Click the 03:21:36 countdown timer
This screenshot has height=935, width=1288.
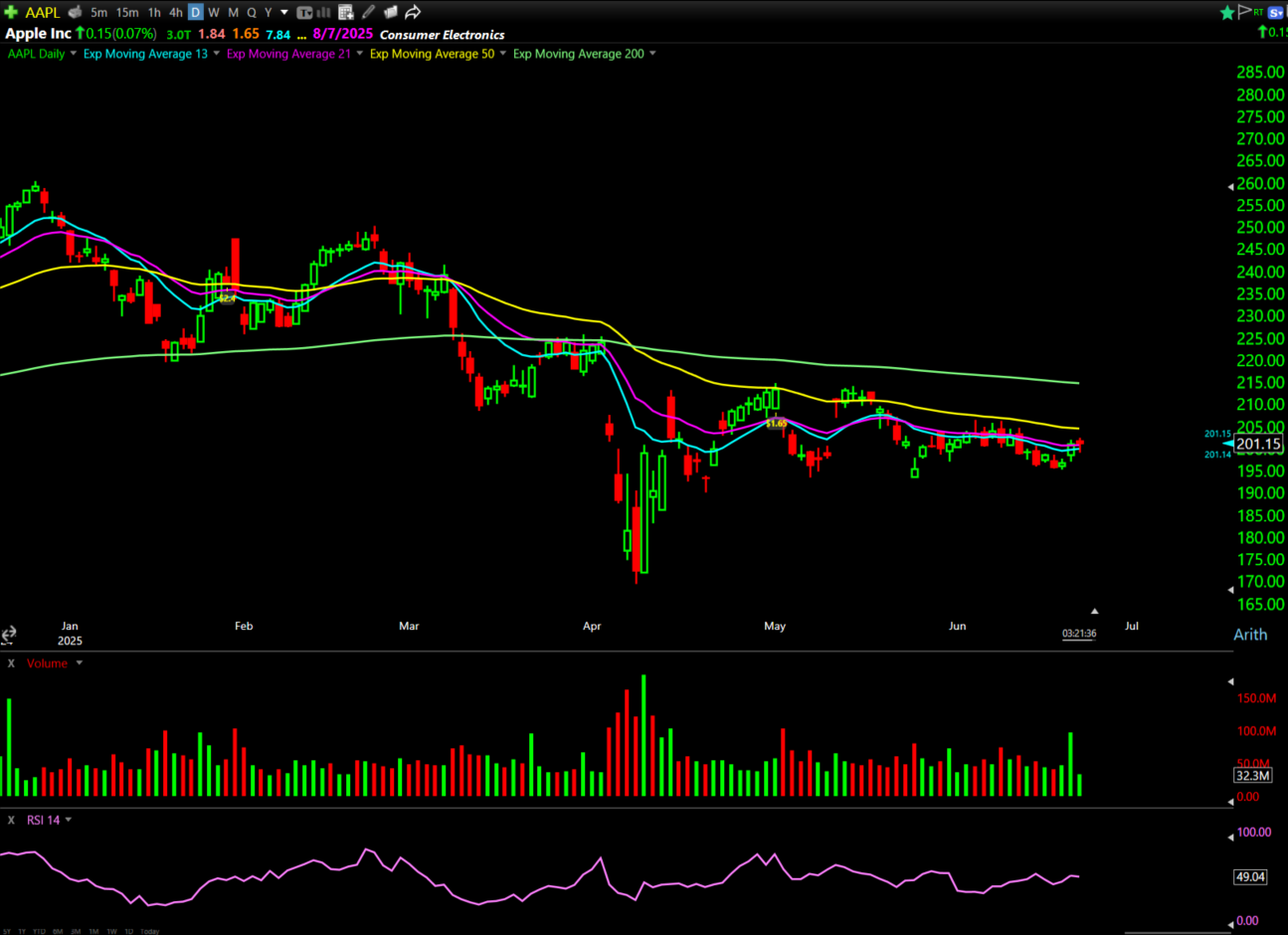pos(1079,634)
